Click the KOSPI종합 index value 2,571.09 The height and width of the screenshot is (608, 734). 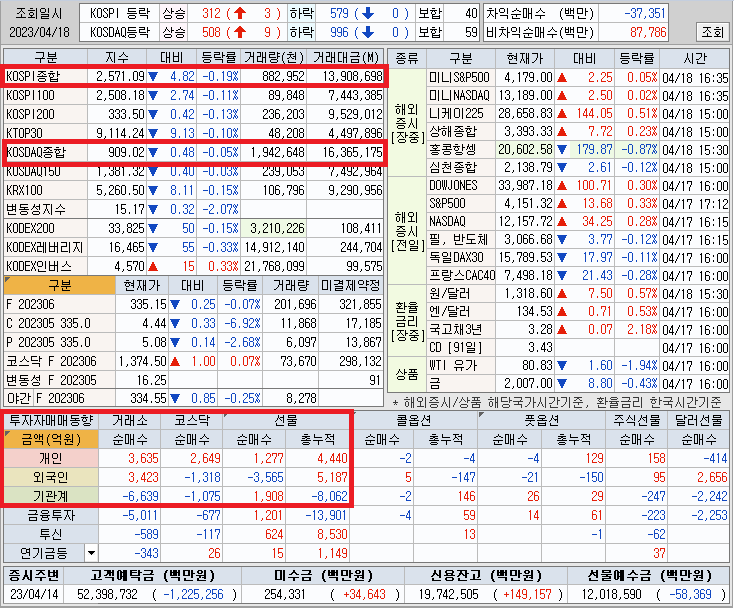click(x=120, y=76)
